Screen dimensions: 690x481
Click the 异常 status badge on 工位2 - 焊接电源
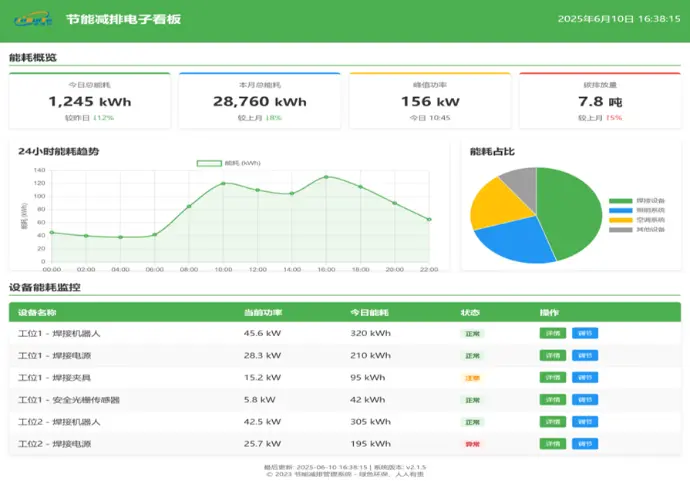(472, 443)
